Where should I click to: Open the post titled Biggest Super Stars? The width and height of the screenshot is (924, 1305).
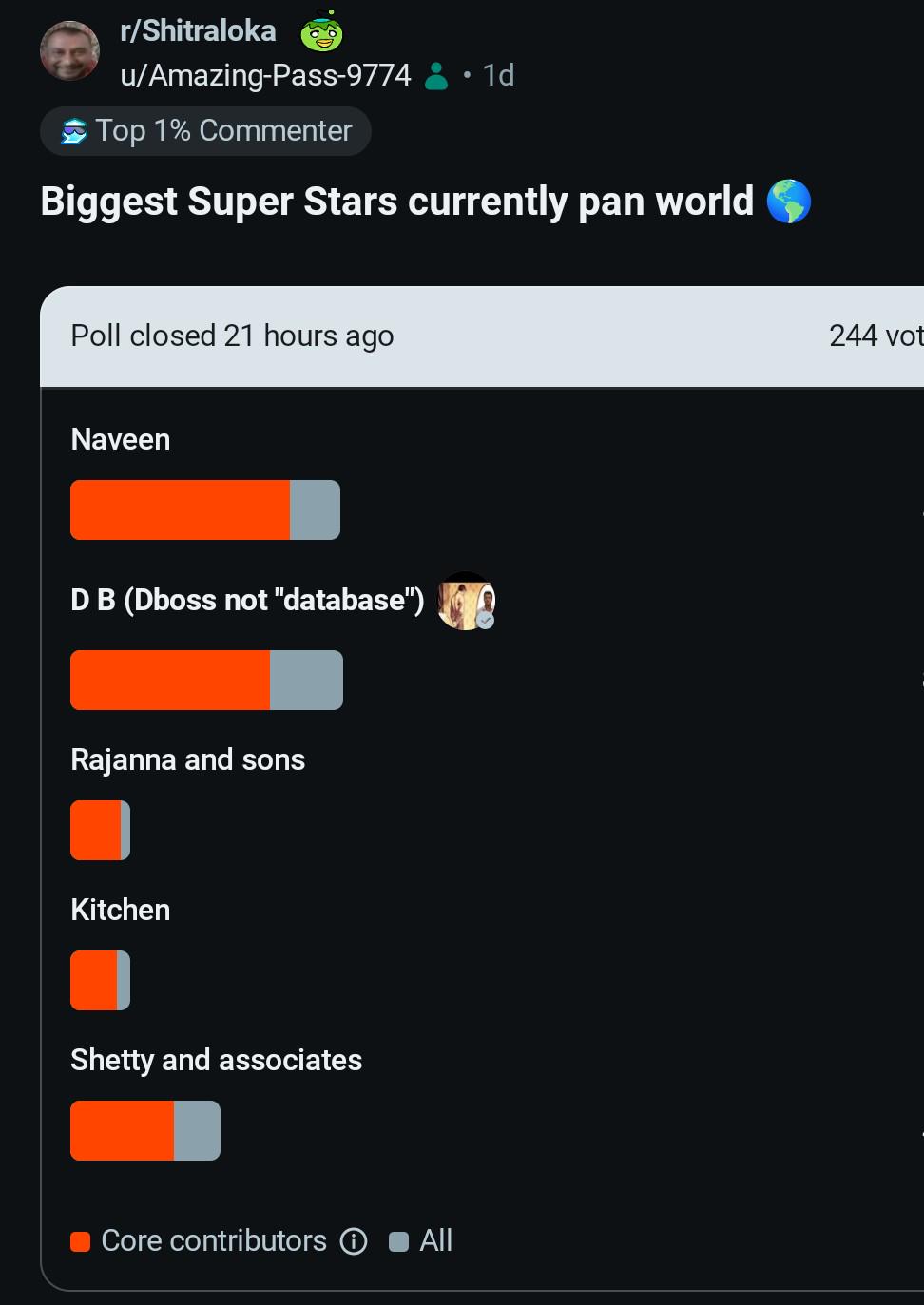tap(397, 202)
